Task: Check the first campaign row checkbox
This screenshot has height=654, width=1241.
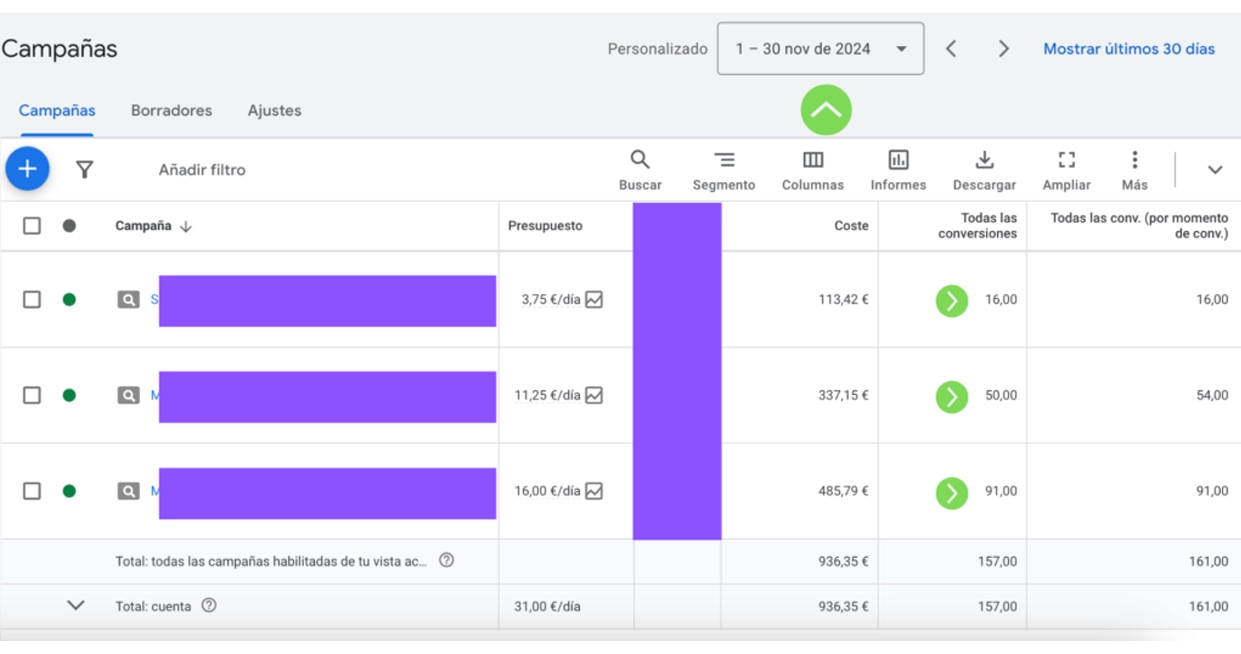Action: [x=32, y=300]
